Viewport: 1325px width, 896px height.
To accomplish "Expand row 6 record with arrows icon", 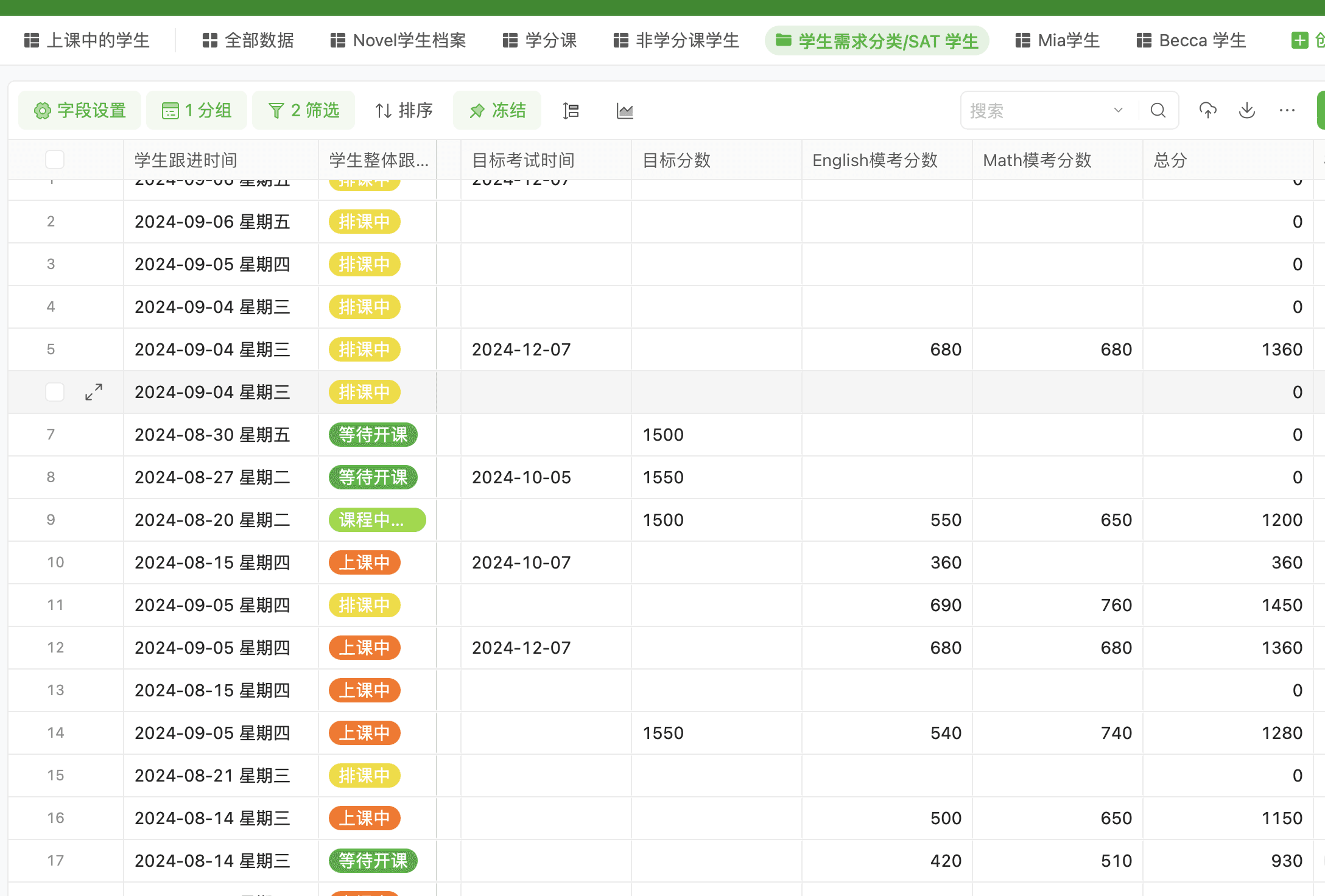I will tap(94, 392).
